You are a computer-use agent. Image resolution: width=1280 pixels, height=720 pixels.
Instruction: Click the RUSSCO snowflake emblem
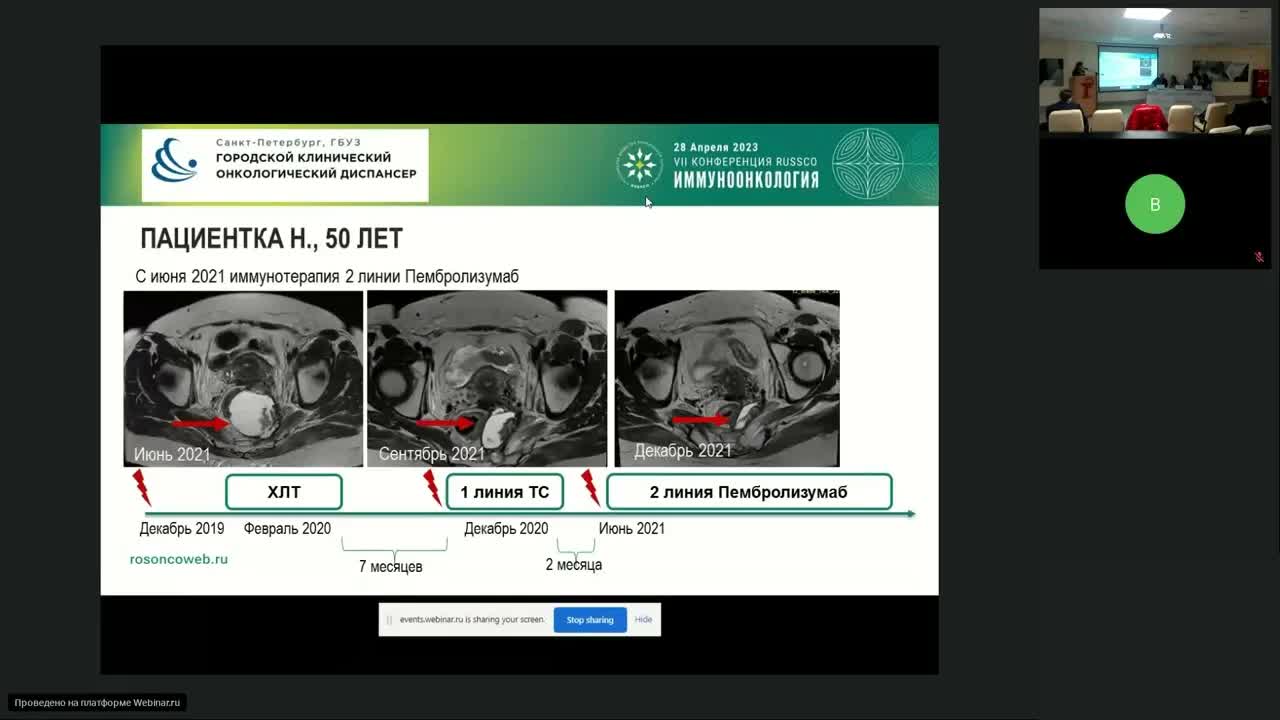(x=639, y=165)
